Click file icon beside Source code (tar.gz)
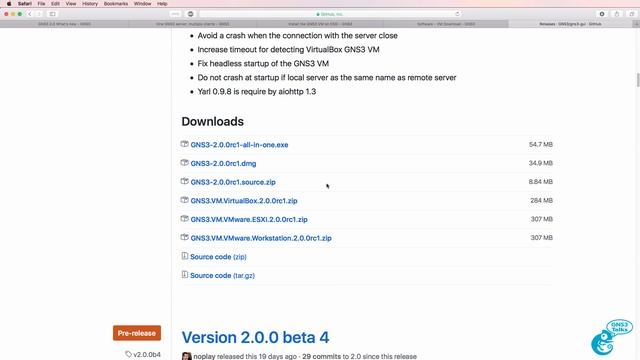The image size is (640, 360). click(184, 275)
